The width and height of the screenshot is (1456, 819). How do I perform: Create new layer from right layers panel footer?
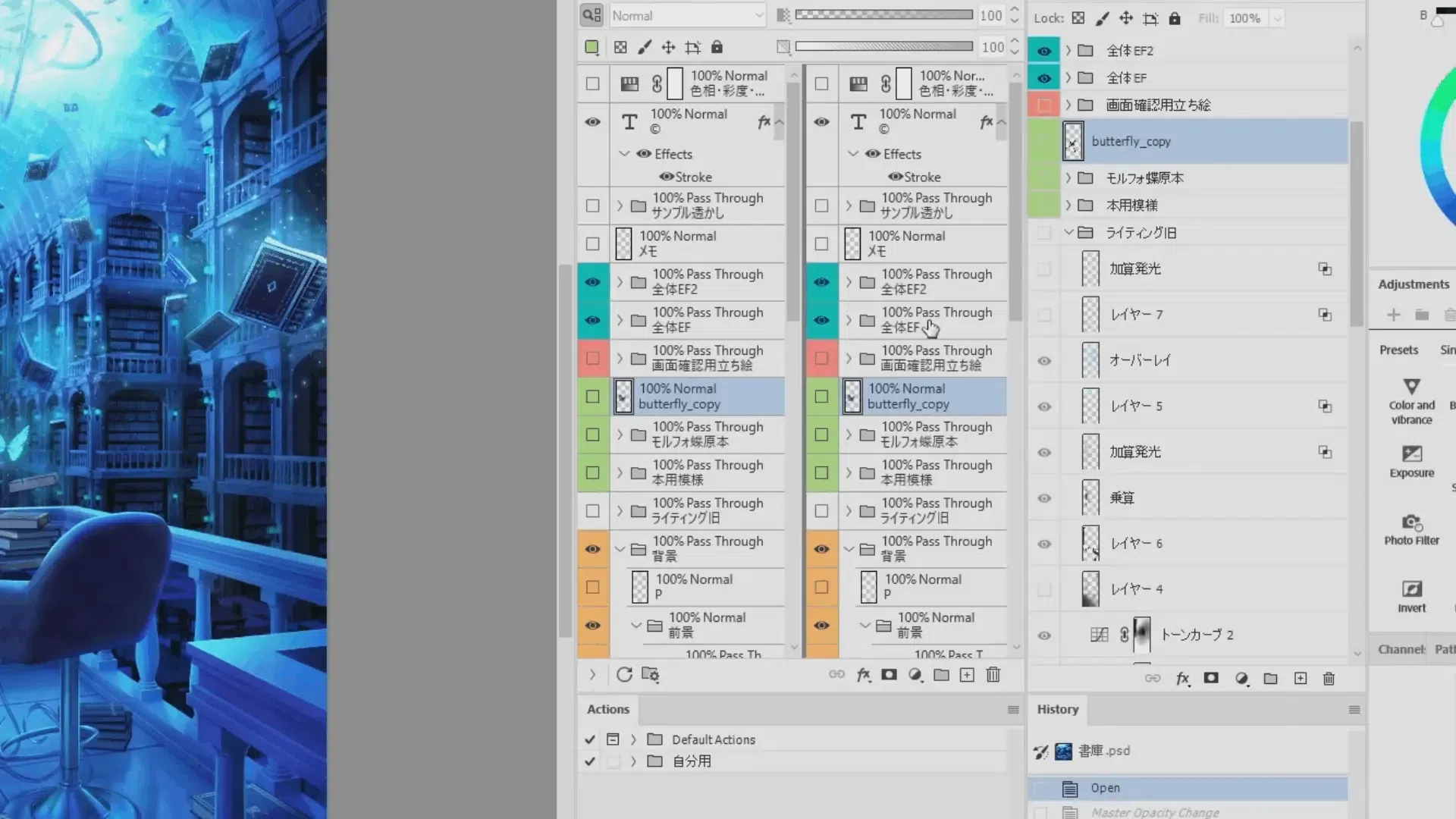point(1301,678)
